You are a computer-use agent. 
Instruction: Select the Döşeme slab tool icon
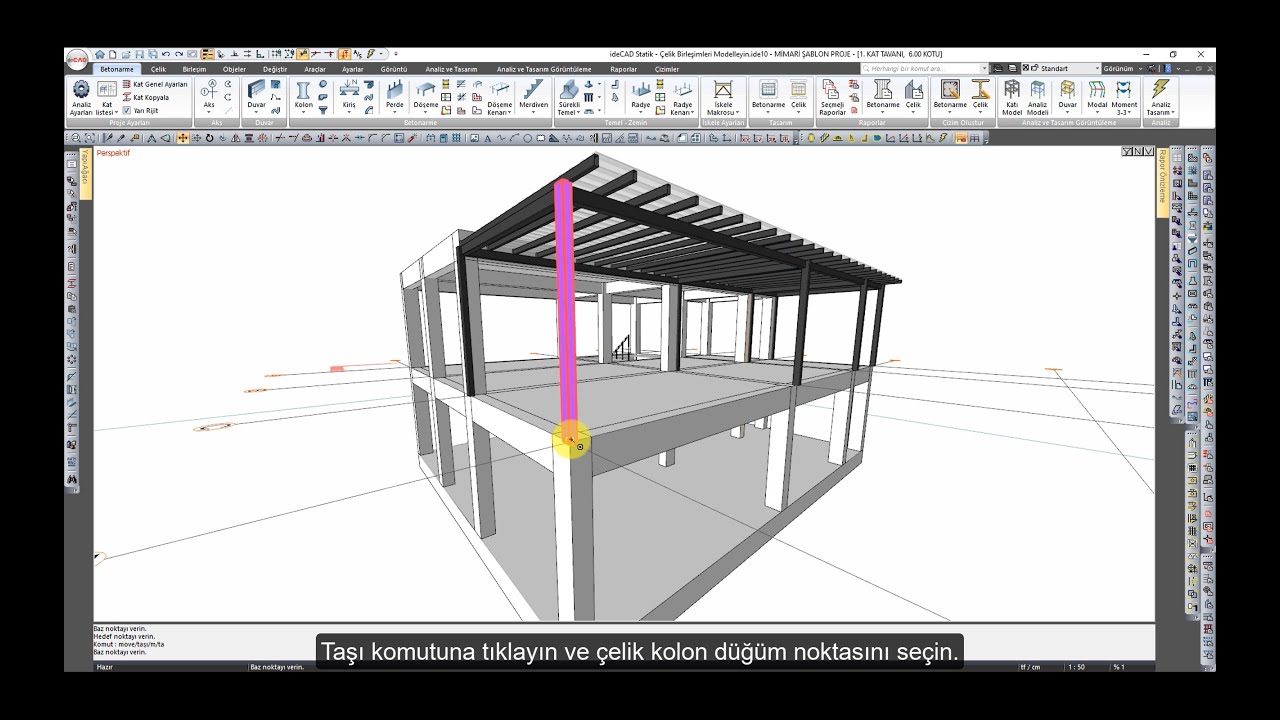426,90
